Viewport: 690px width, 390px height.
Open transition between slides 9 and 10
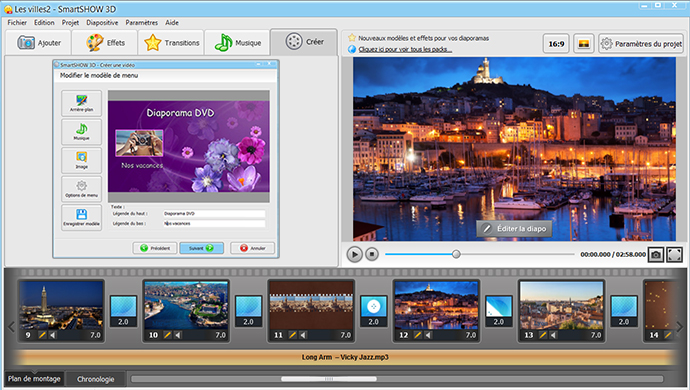(x=123, y=311)
